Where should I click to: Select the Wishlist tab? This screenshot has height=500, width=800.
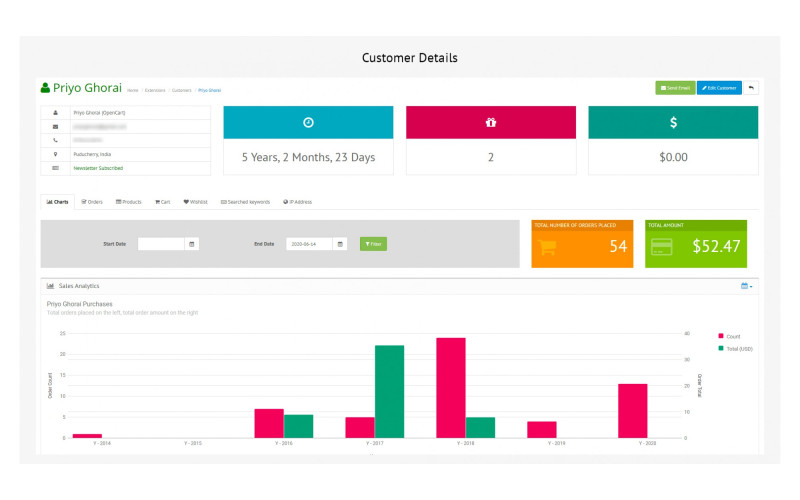click(x=195, y=202)
